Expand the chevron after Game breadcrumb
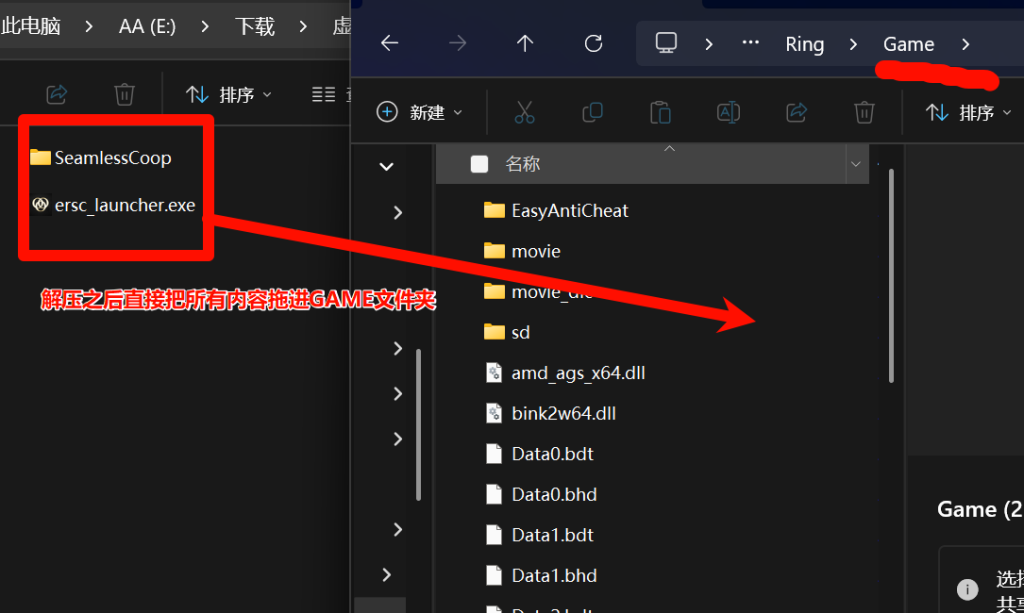1024x613 pixels. (x=965, y=44)
